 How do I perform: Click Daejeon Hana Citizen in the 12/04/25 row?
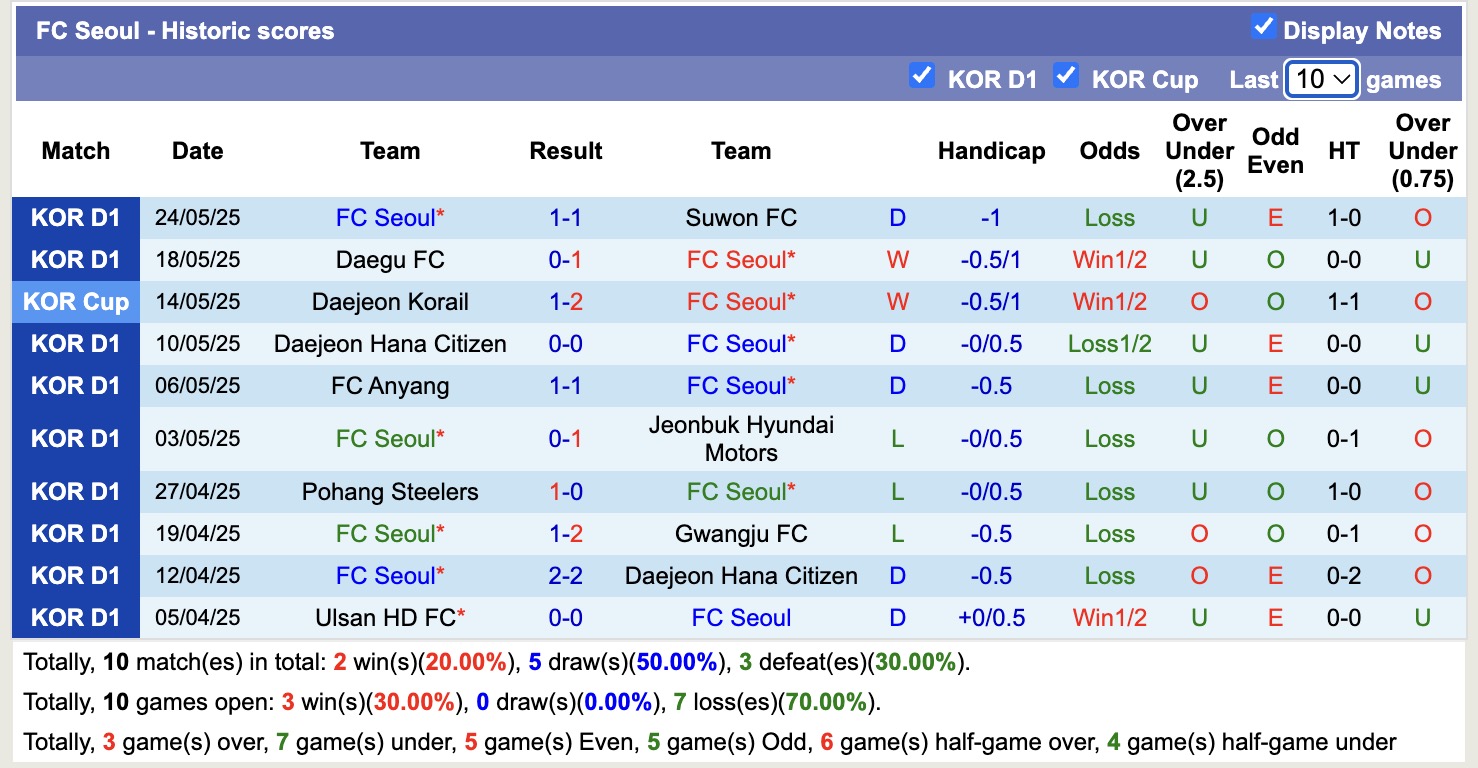pyautogui.click(x=740, y=575)
